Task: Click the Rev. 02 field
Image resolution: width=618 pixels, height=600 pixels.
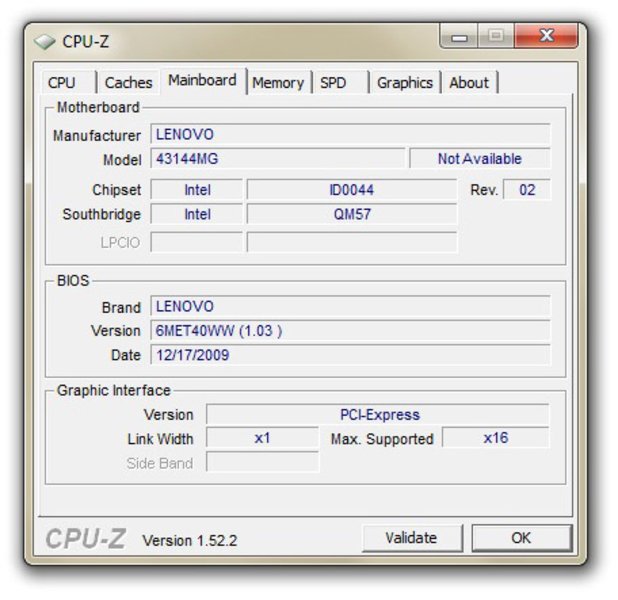Action: [x=527, y=190]
